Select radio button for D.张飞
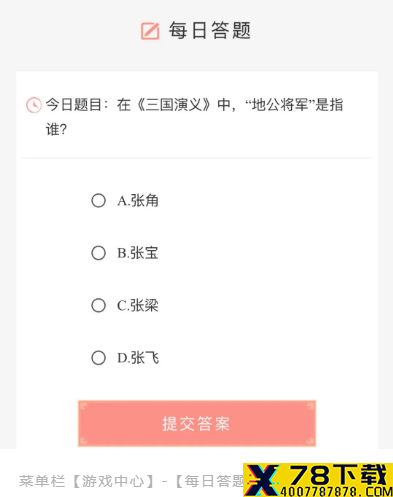 (x=98, y=358)
